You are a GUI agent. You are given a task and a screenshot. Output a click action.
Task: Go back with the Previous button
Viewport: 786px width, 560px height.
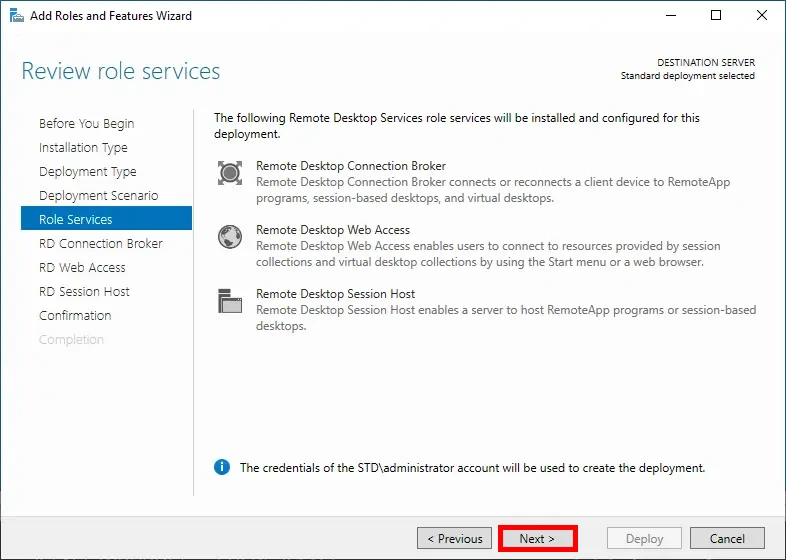(x=454, y=539)
